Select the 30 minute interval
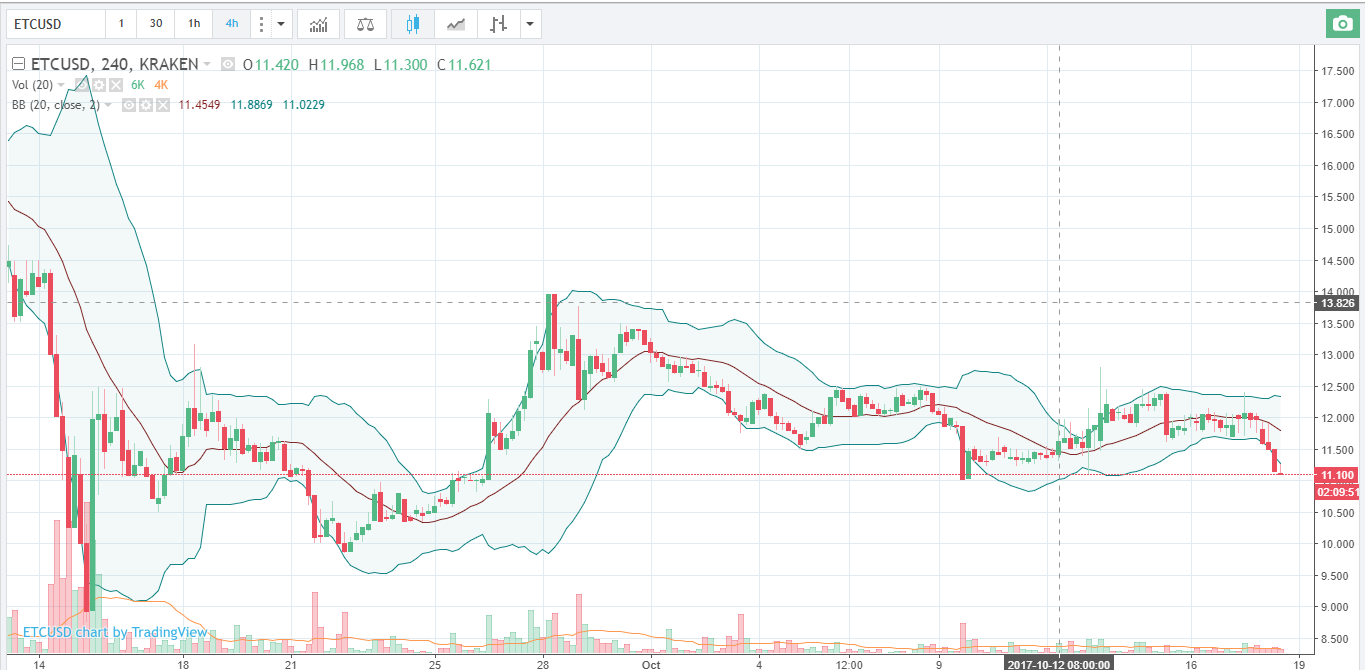The width and height of the screenshot is (1365, 670). [x=156, y=24]
